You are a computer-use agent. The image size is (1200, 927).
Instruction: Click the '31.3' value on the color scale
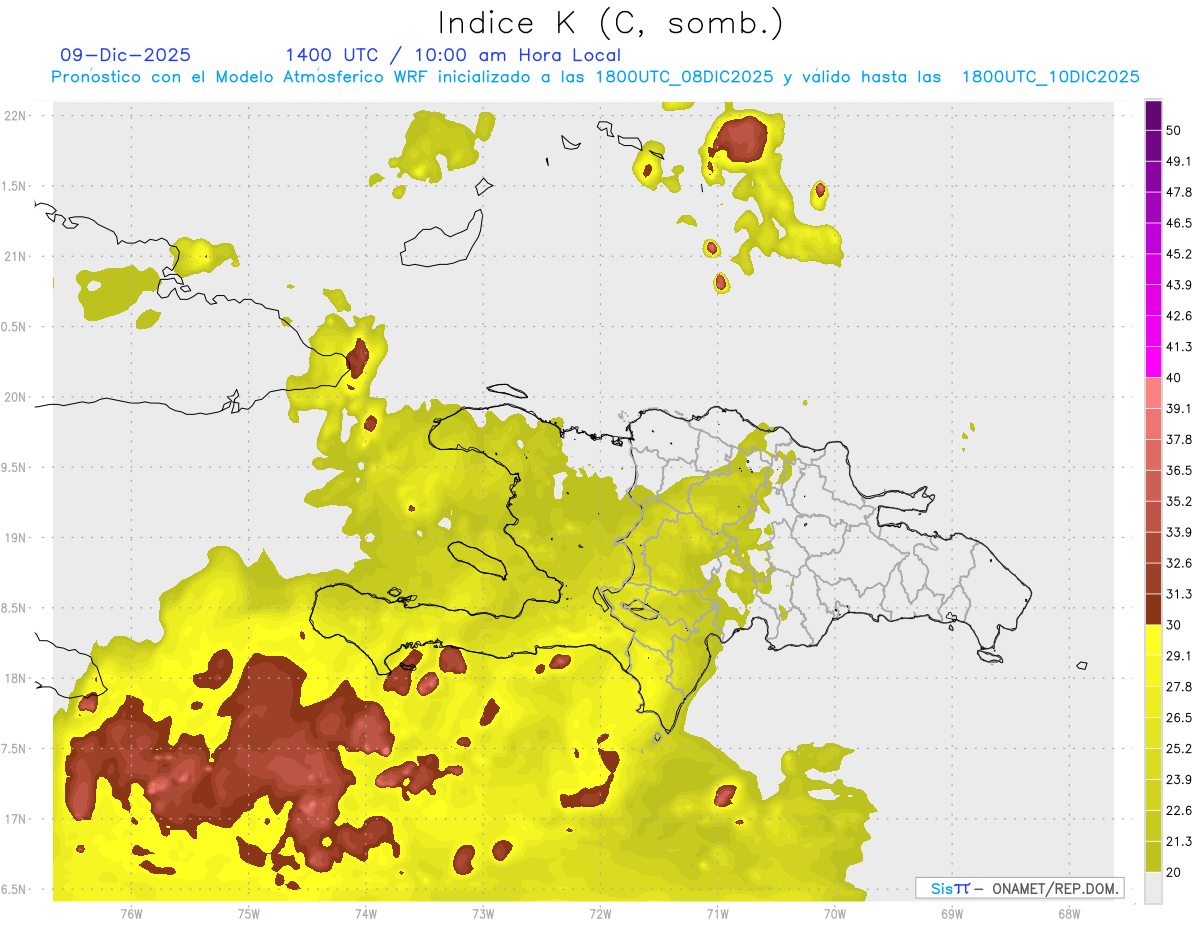[x=1179, y=594]
